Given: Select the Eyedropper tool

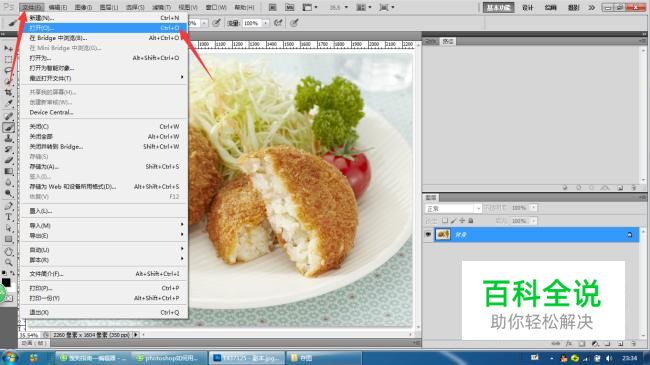Looking at the screenshot, I should 8,104.
